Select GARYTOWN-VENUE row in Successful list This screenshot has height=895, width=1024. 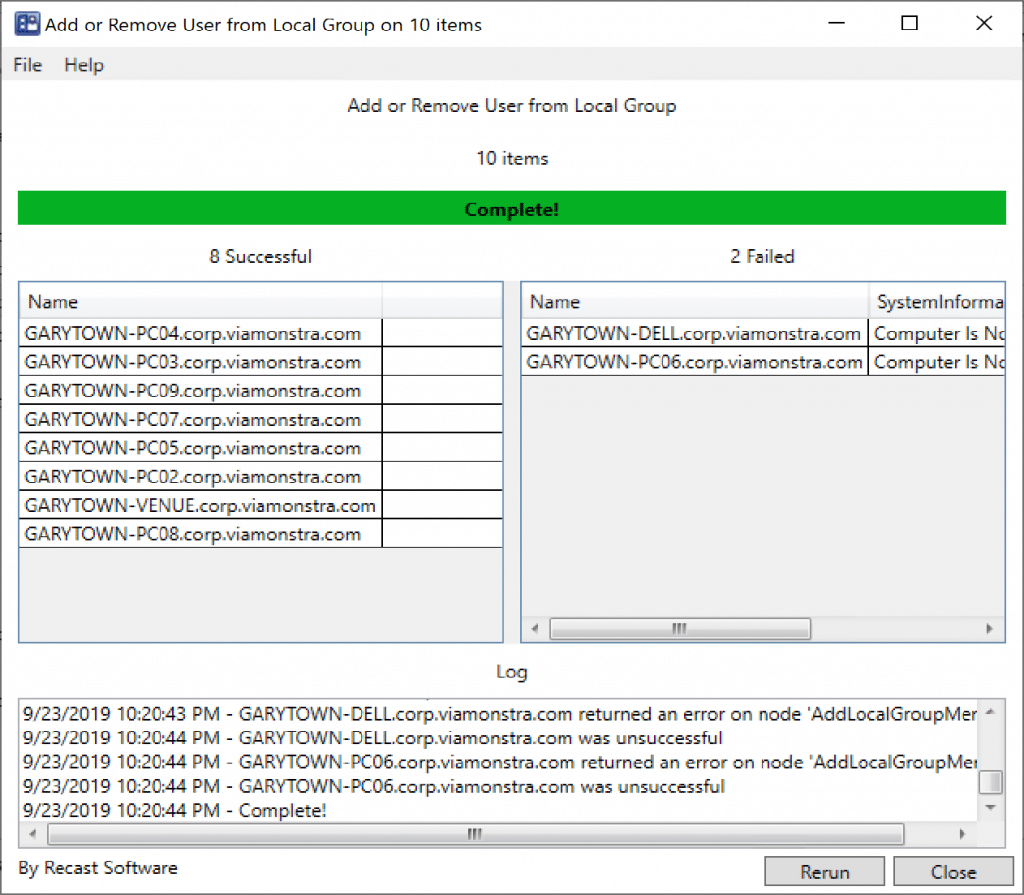[200, 505]
